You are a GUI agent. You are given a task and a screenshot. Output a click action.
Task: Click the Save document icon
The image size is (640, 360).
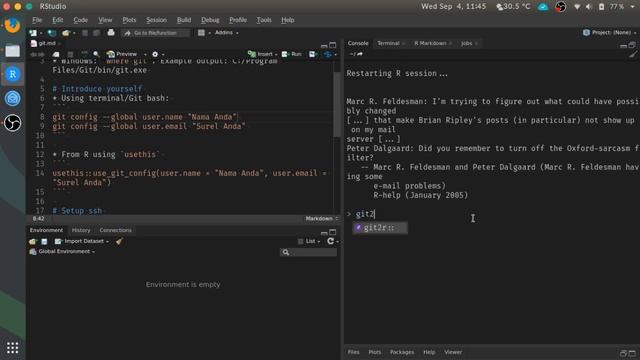85,33
